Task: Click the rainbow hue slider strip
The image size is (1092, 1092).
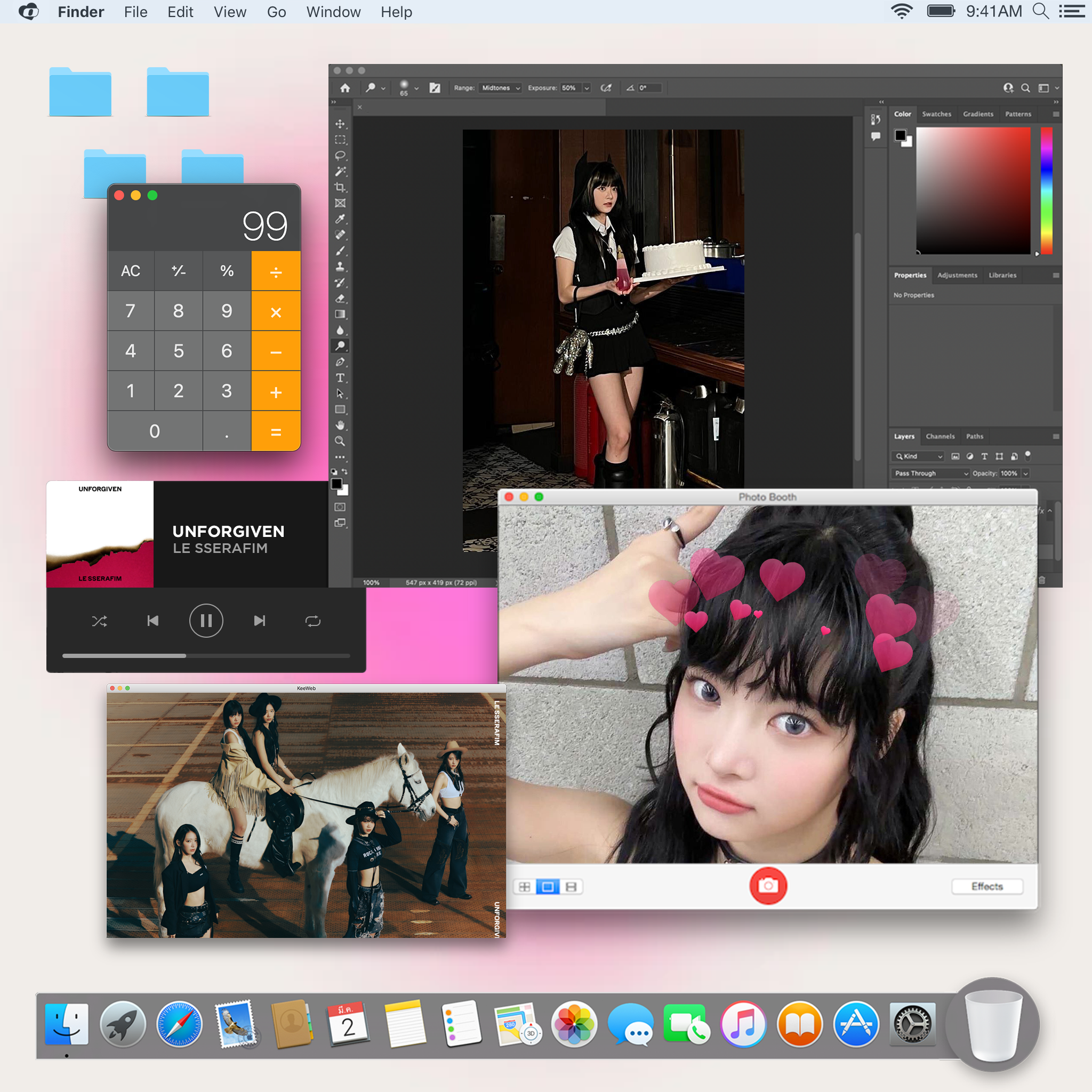Action: (1046, 190)
